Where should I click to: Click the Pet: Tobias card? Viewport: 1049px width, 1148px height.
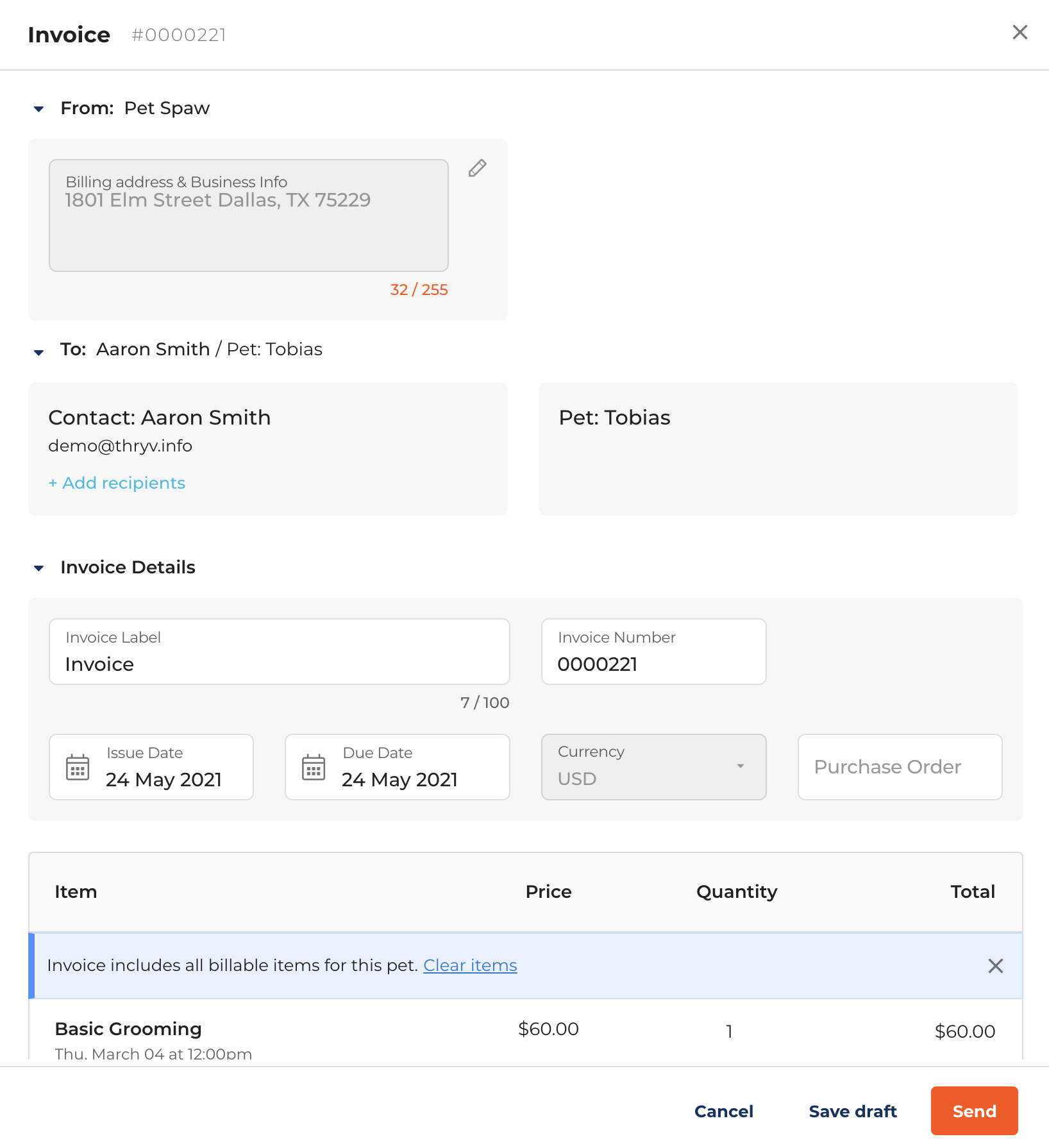point(778,449)
